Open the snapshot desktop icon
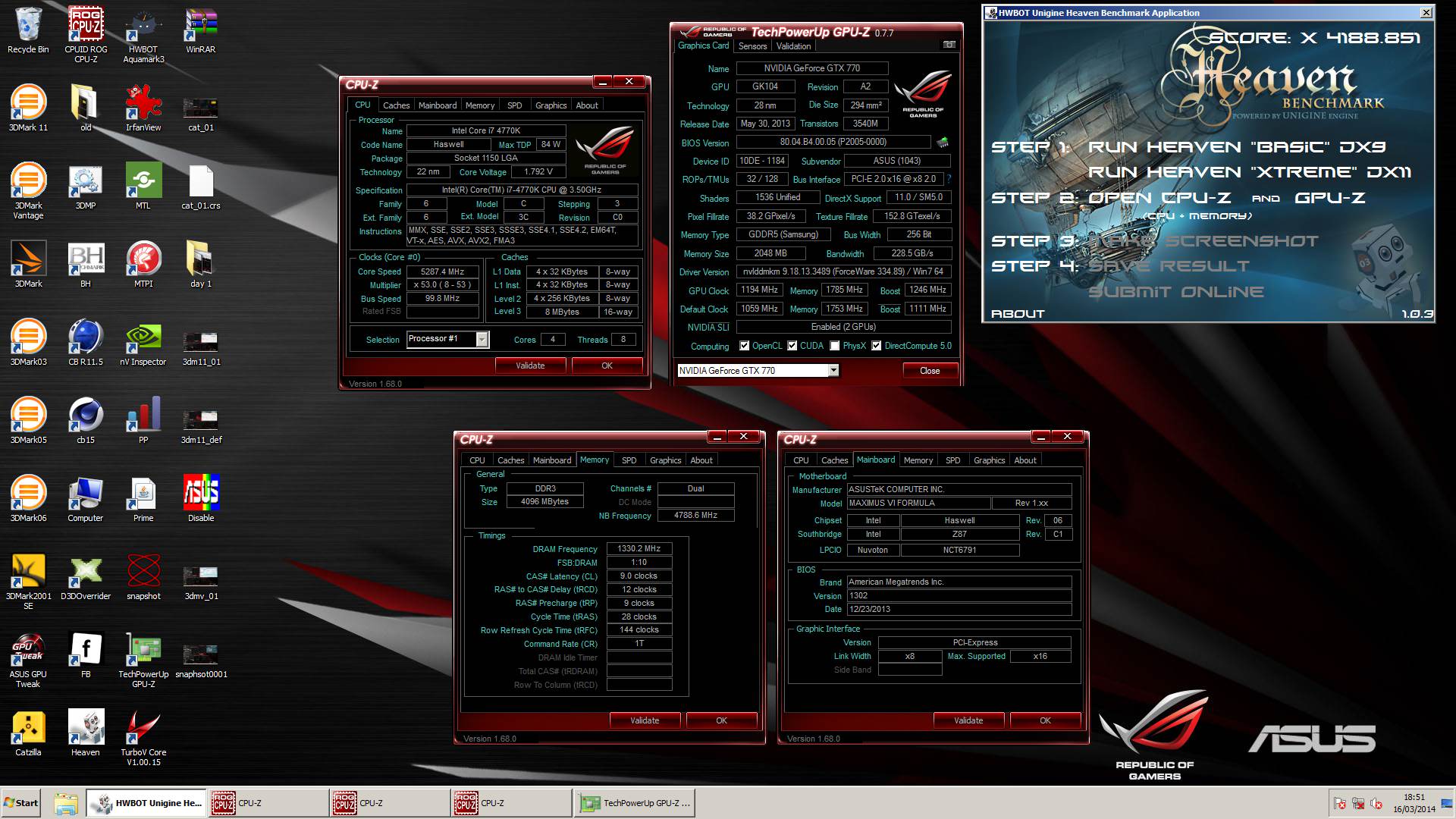The width and height of the screenshot is (1456, 819). [x=143, y=577]
